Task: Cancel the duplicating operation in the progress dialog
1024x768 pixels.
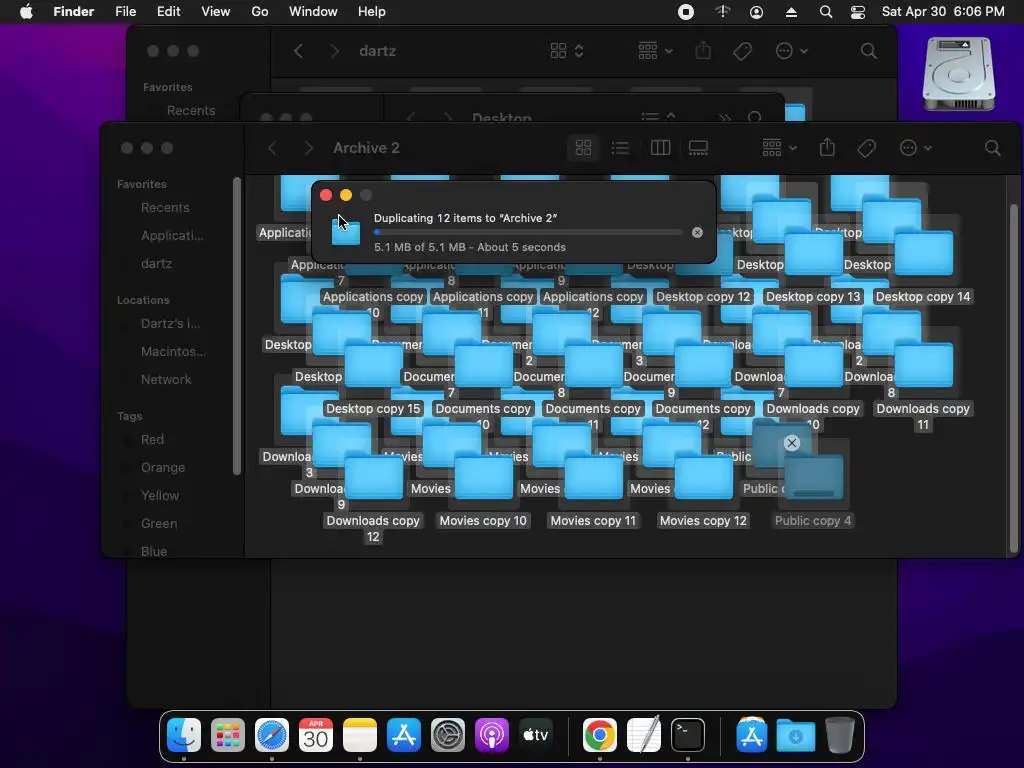Action: coord(697,232)
